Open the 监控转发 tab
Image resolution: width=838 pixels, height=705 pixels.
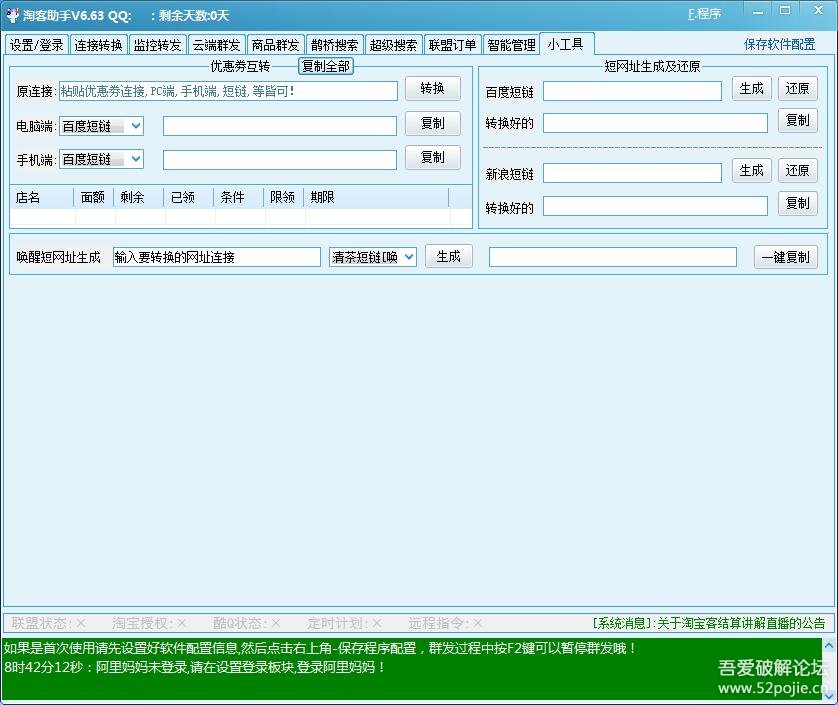coord(157,45)
